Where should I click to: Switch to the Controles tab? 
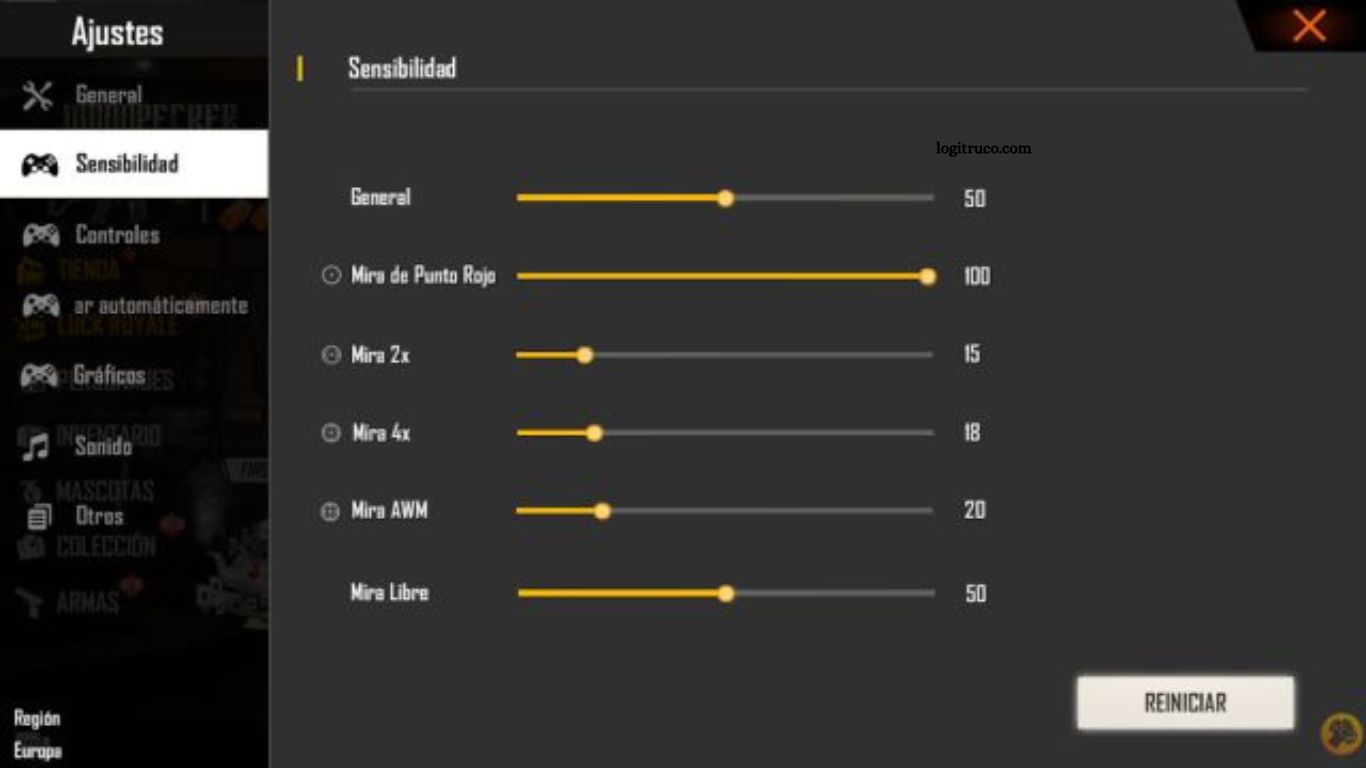pyautogui.click(x=117, y=235)
